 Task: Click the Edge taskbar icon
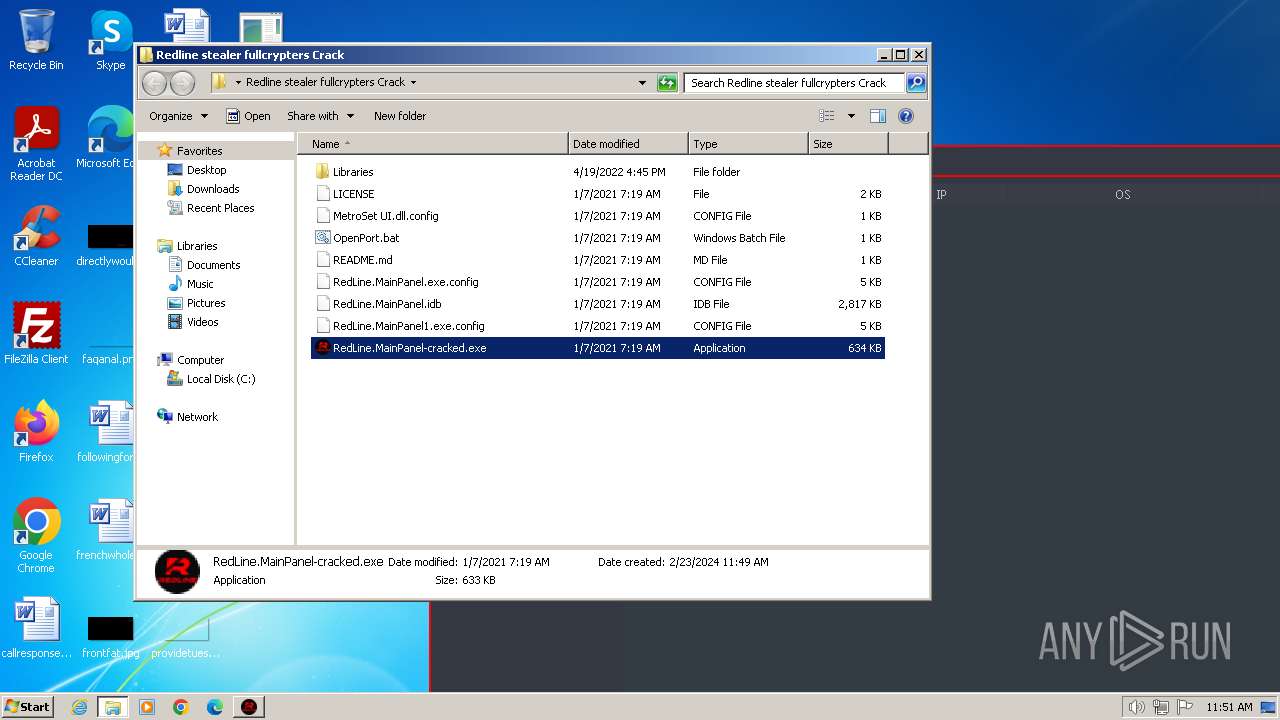pyautogui.click(x=215, y=707)
